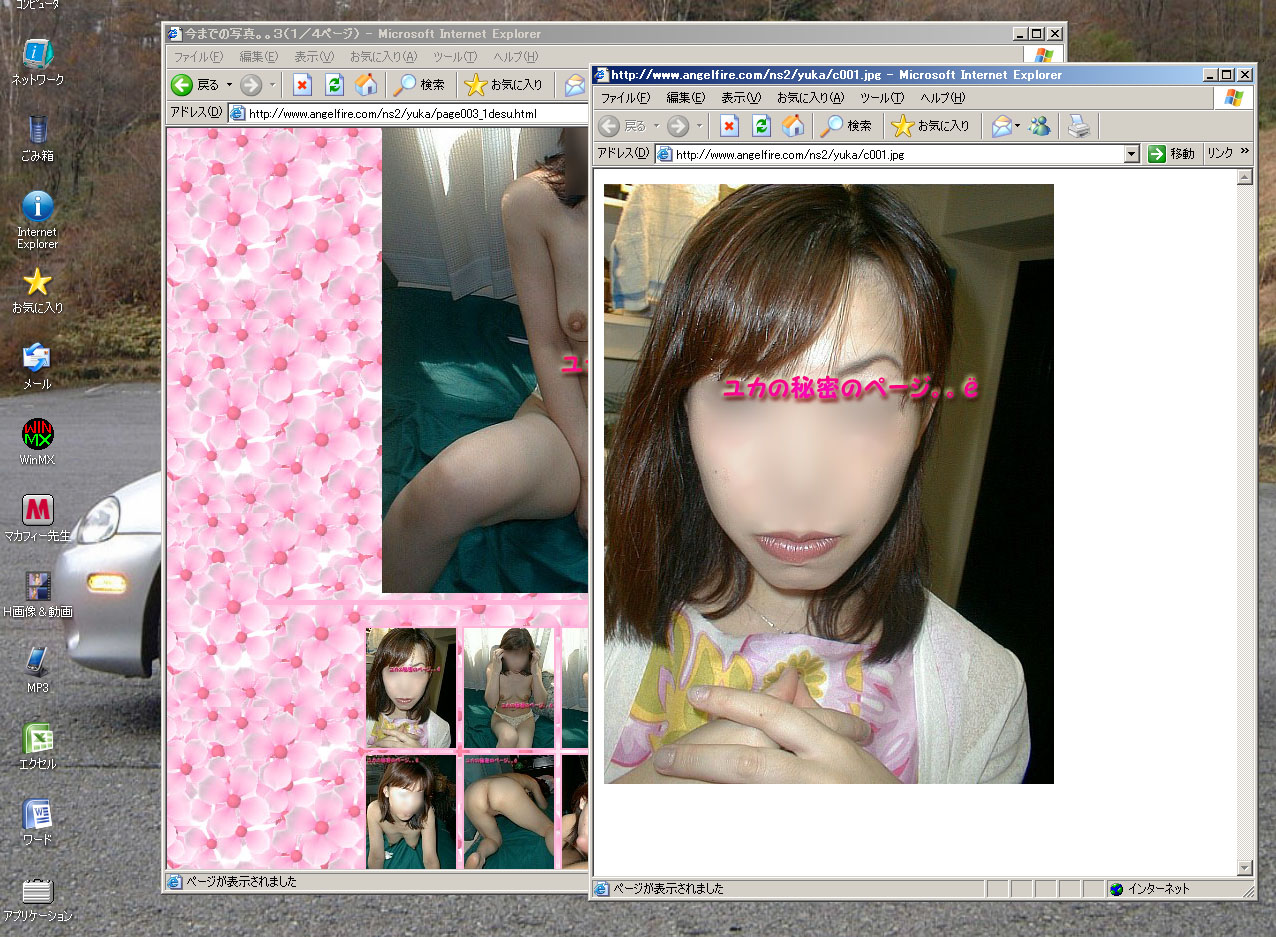Open 表示(V) menu in the back window

[313, 57]
